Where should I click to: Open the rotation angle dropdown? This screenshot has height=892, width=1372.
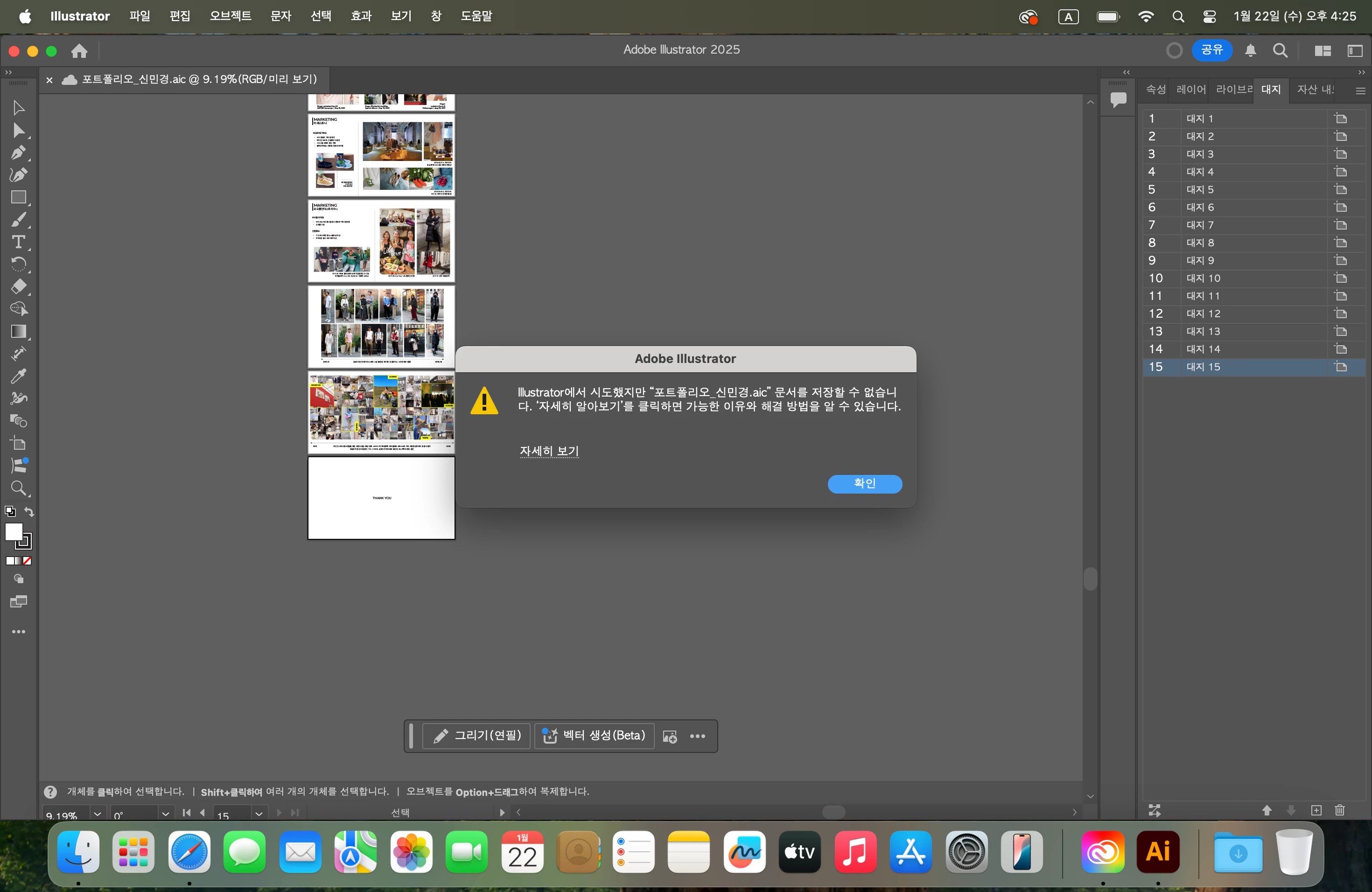pyautogui.click(x=166, y=814)
